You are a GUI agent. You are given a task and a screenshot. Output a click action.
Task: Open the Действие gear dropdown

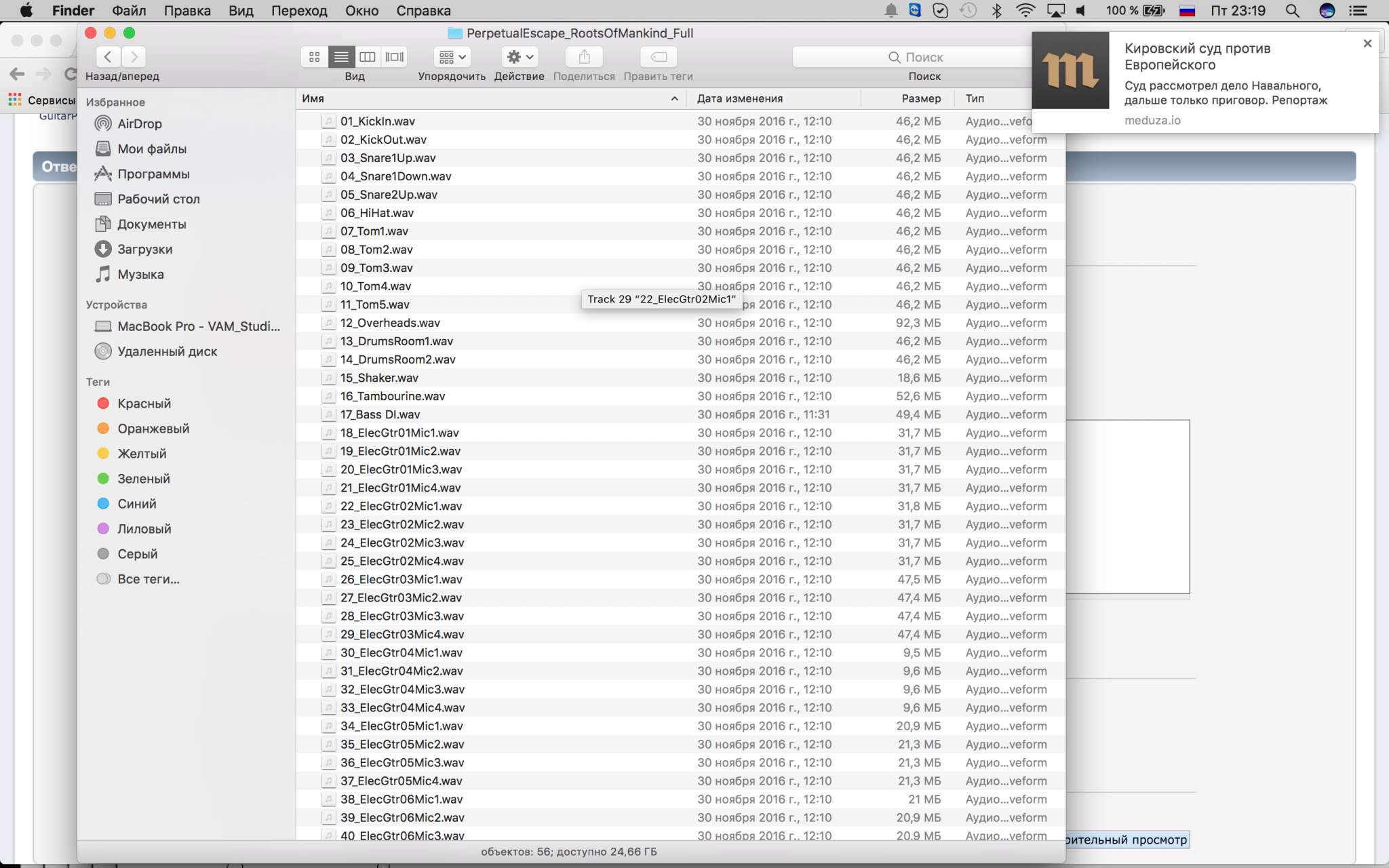520,57
